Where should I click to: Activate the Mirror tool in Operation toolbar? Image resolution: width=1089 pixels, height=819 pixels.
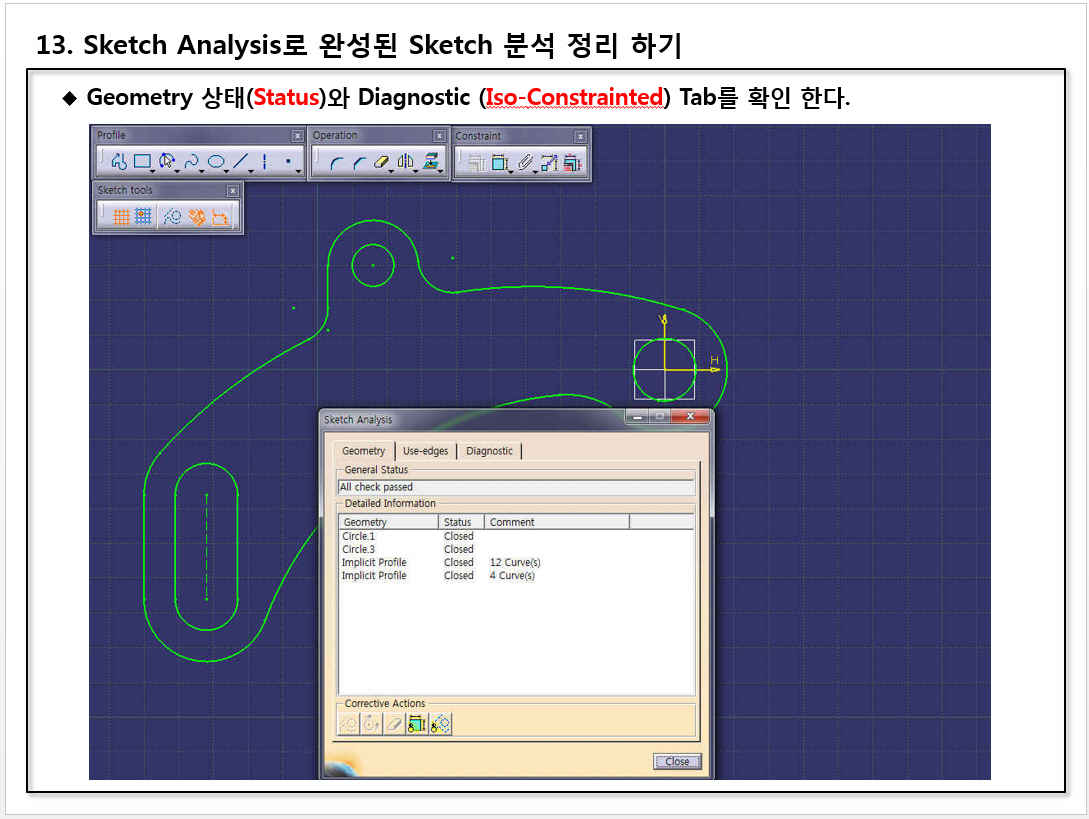[405, 162]
